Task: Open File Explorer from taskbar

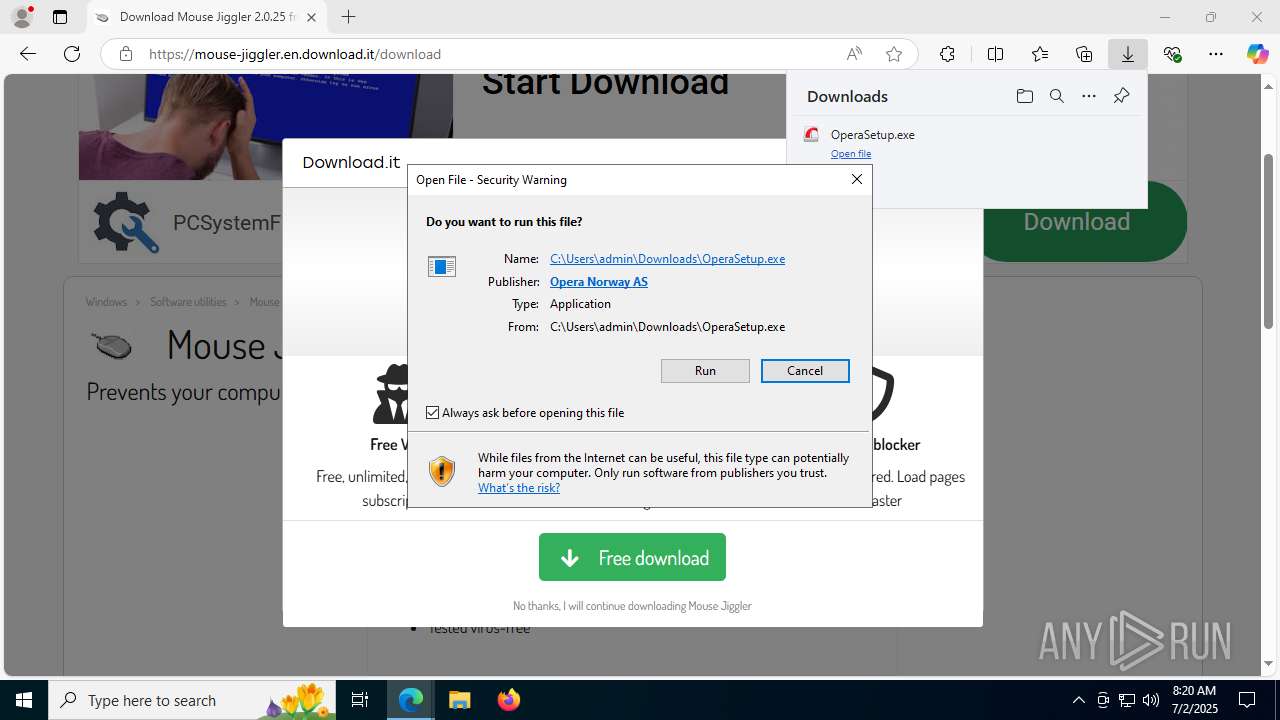Action: [x=459, y=700]
